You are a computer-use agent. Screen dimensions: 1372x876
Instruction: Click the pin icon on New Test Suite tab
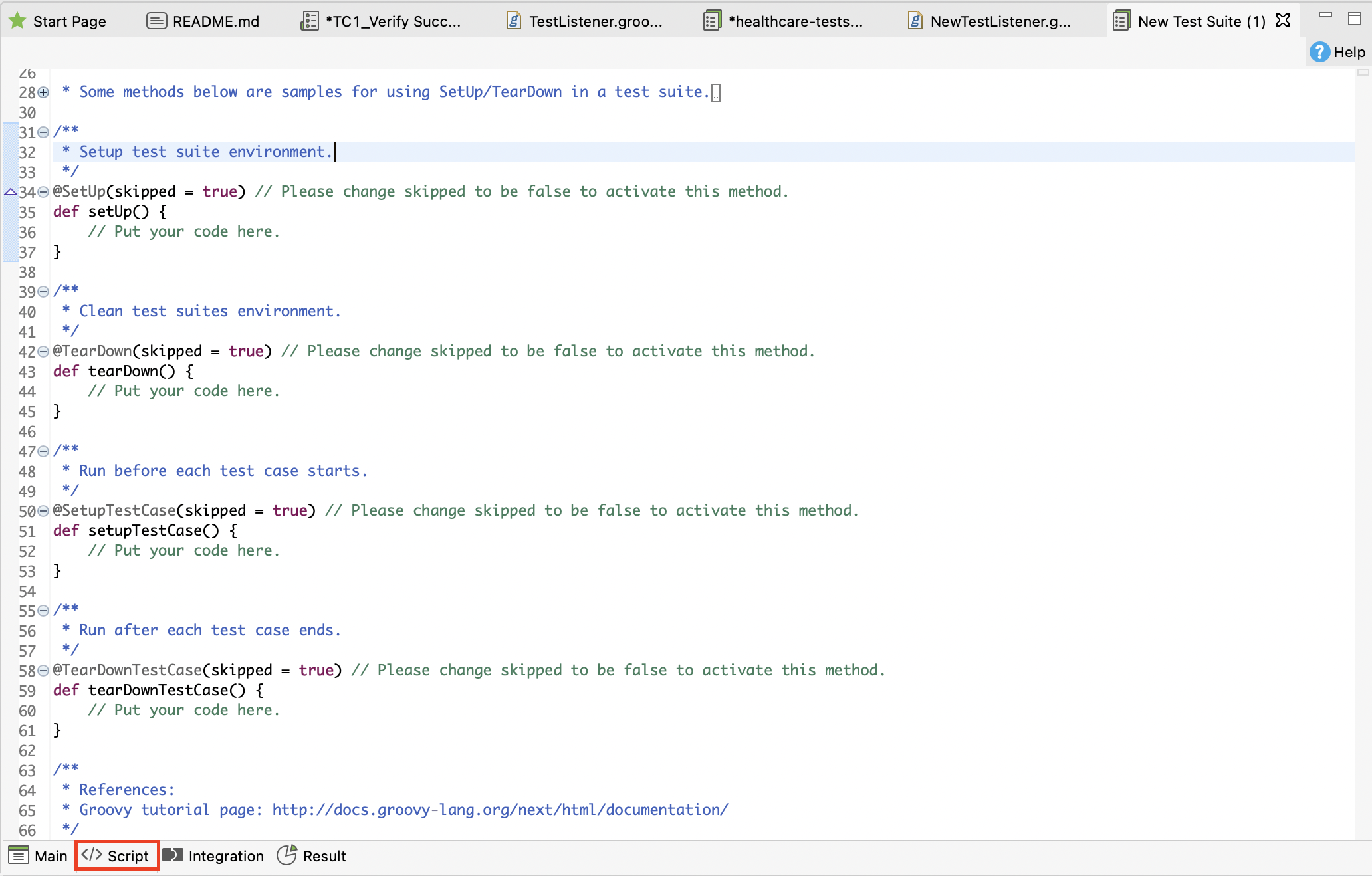(1284, 21)
